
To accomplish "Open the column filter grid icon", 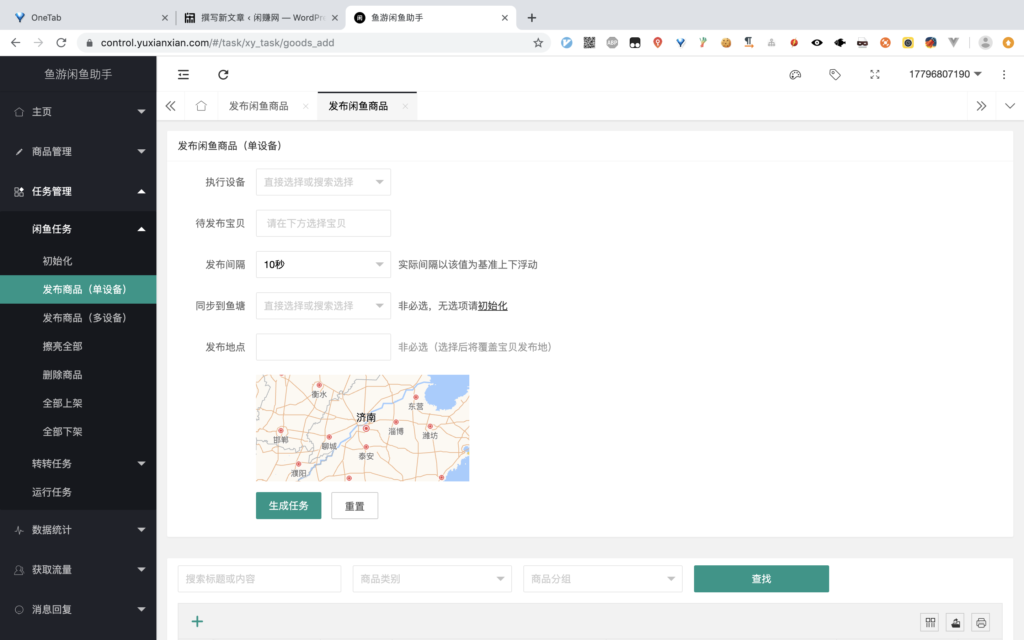I will tap(930, 622).
